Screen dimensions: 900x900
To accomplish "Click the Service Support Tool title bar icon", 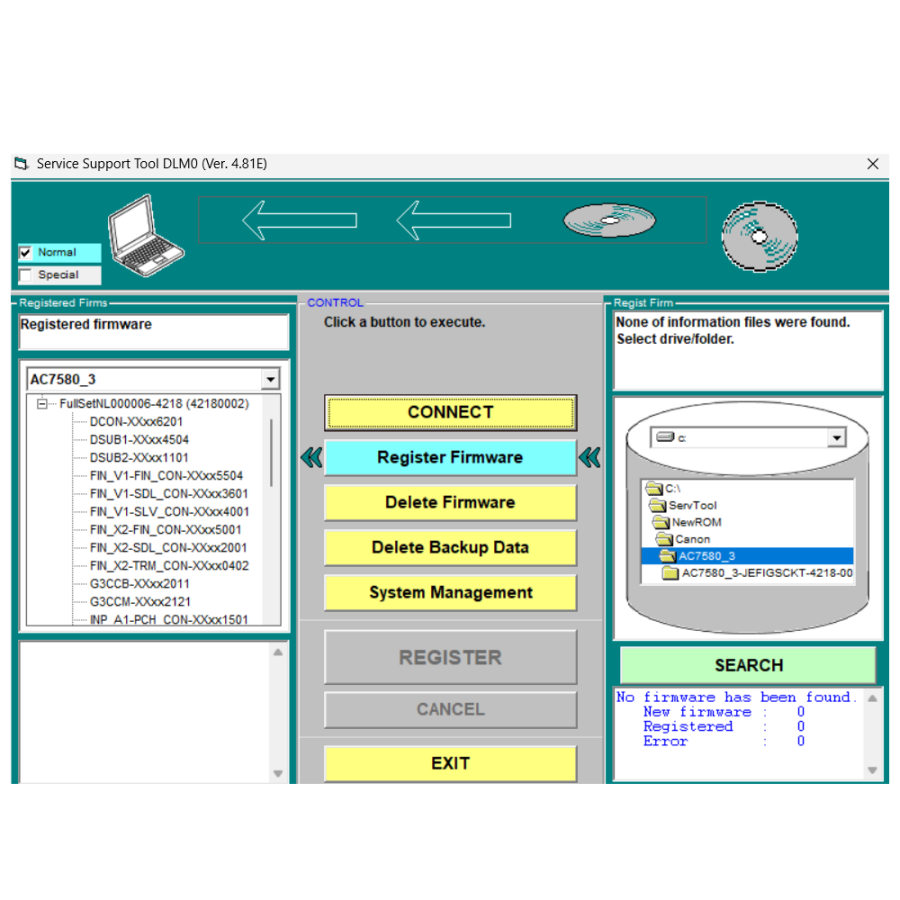I will [x=21, y=164].
